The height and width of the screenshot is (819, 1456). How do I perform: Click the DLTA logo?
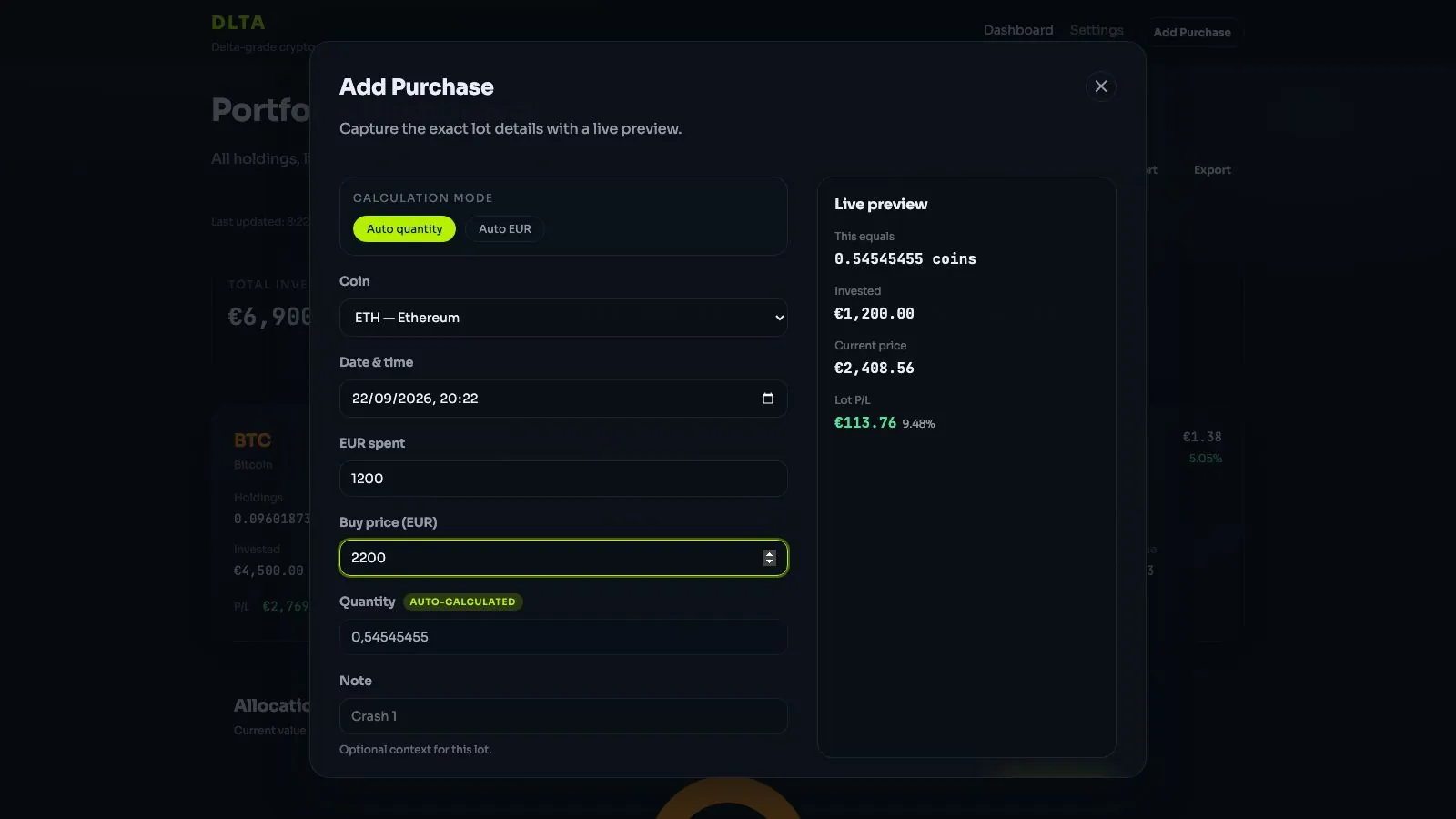pos(238,23)
